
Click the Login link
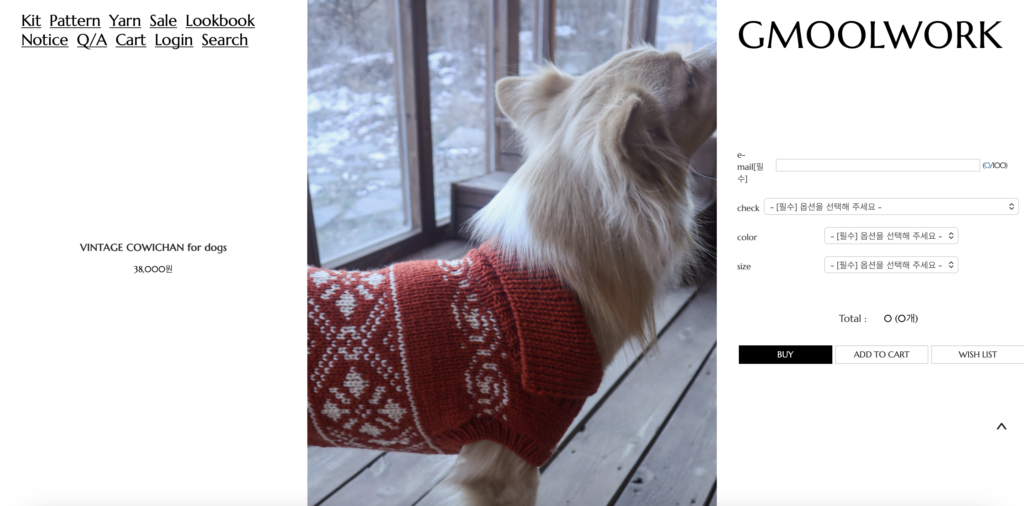[x=174, y=40]
